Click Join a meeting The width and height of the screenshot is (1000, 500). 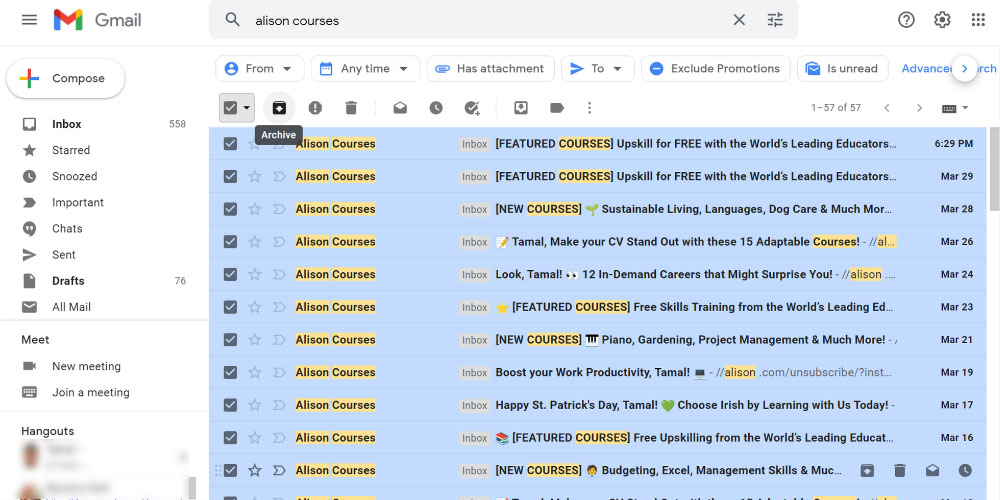[91, 392]
